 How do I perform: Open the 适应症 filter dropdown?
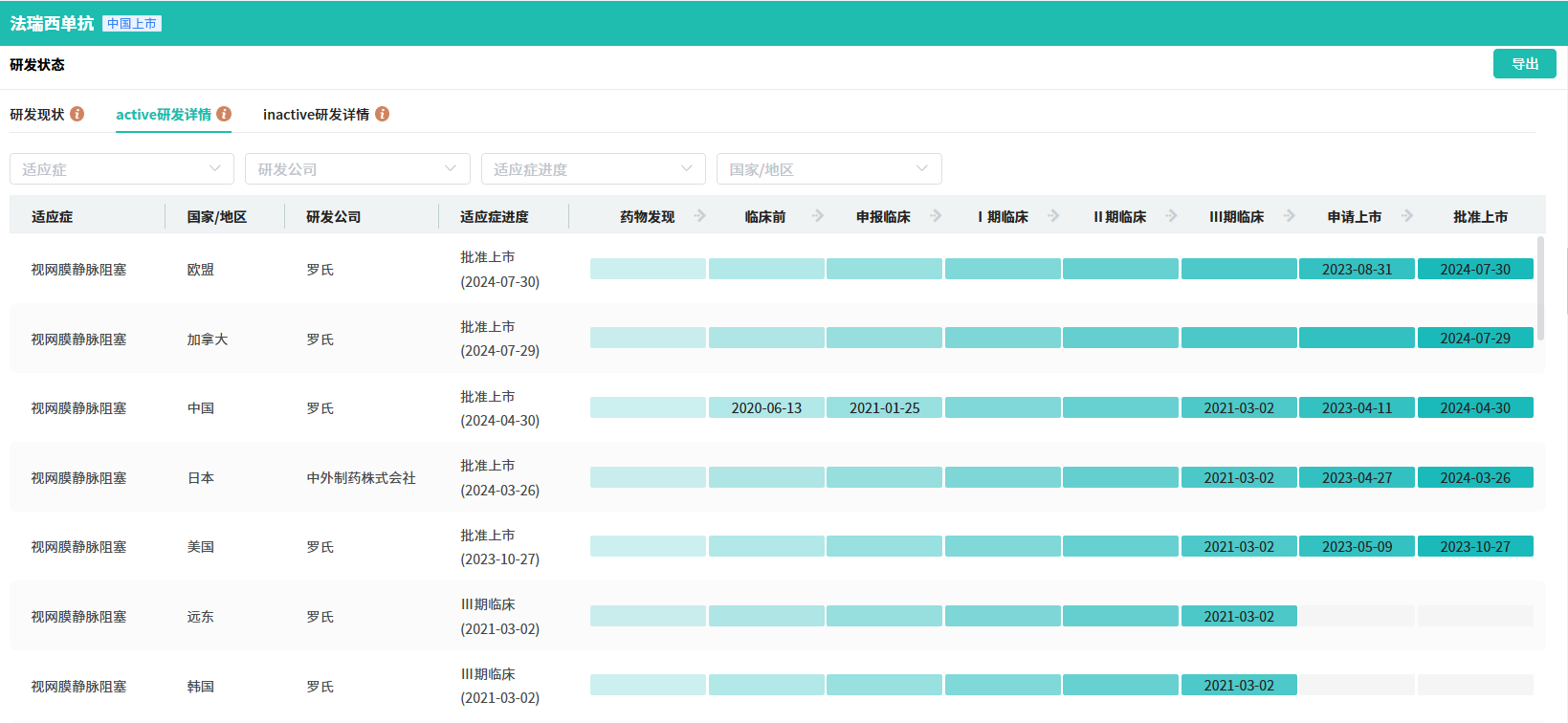tap(121, 169)
